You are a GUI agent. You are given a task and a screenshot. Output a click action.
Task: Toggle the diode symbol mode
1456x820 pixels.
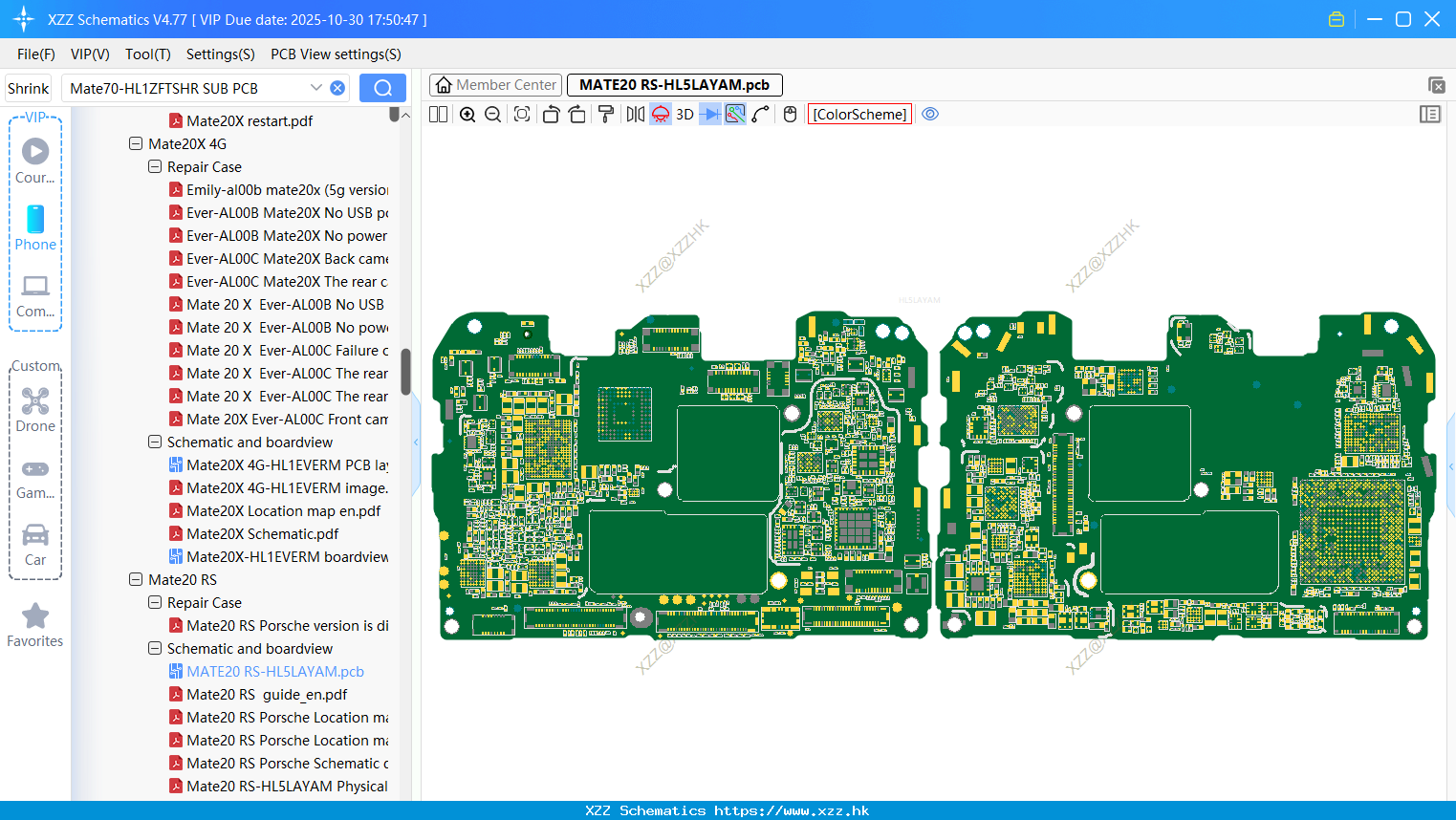click(710, 115)
